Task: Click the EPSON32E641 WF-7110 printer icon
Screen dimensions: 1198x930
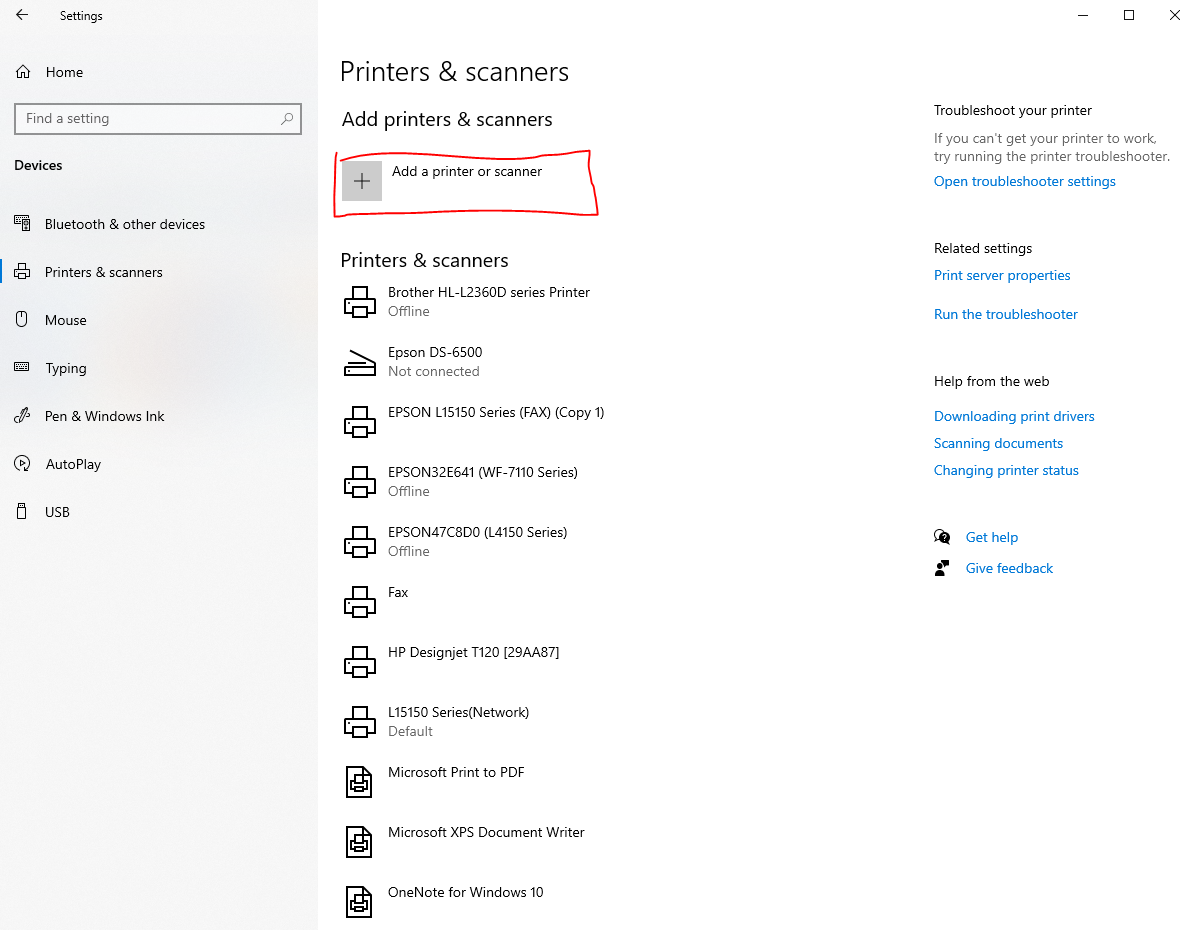Action: 359,482
